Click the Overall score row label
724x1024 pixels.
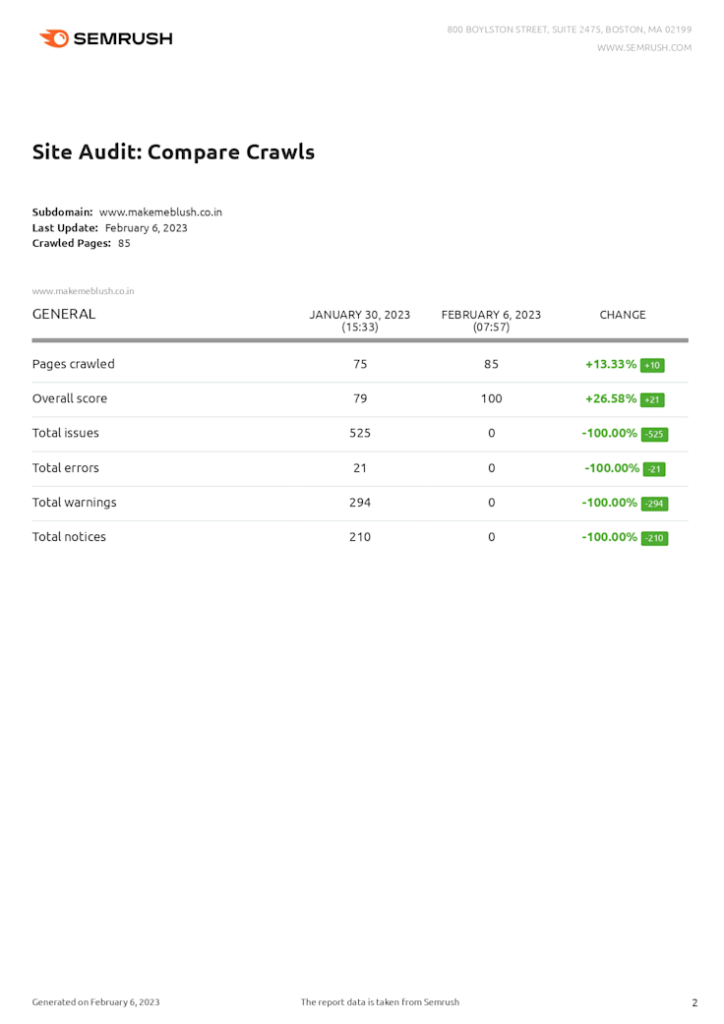click(70, 399)
